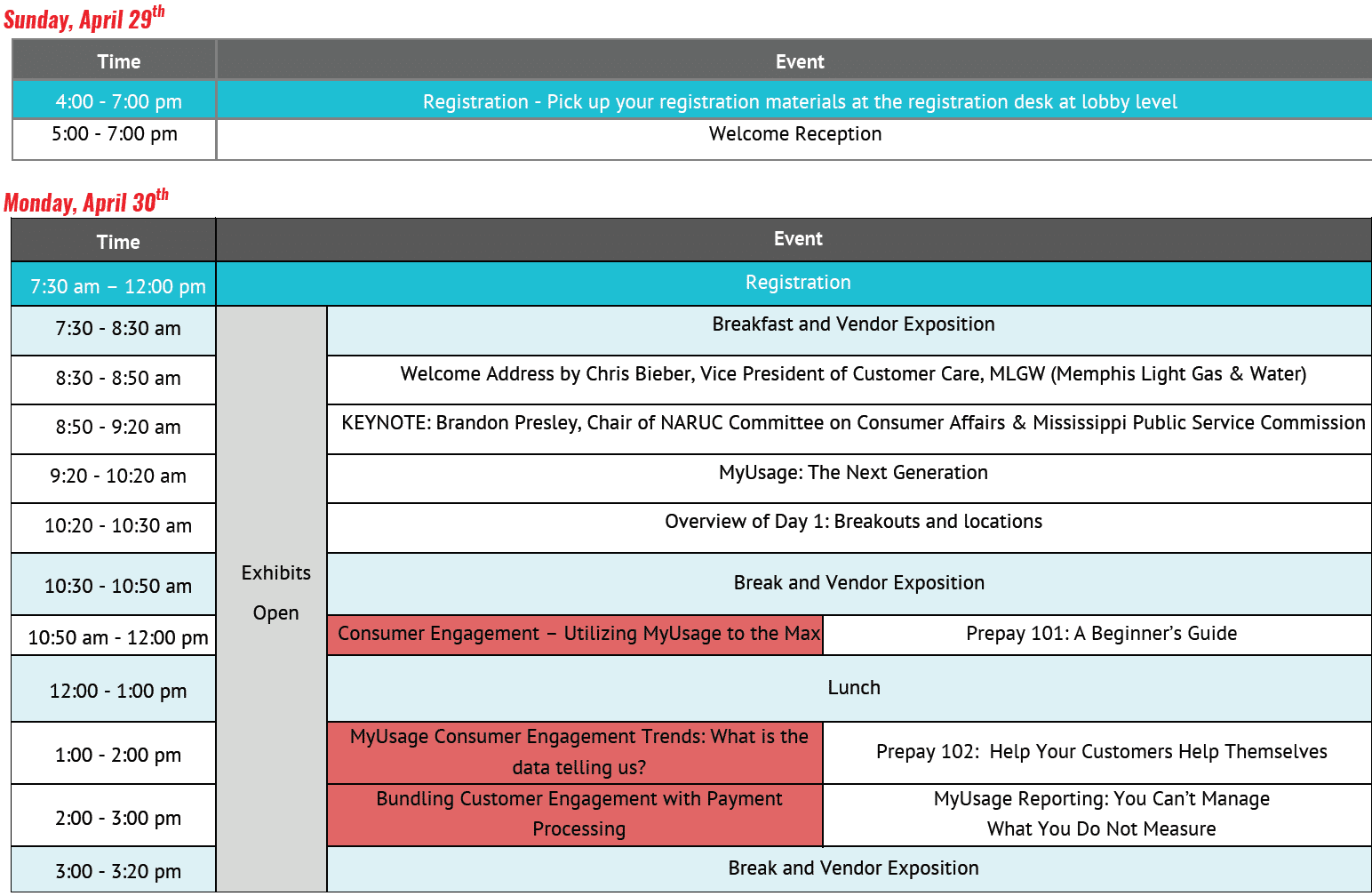Viewport: 1372px width, 896px height.
Task: Select the '10:50 am - 12:00 pm' time cell
Action: [x=114, y=636]
